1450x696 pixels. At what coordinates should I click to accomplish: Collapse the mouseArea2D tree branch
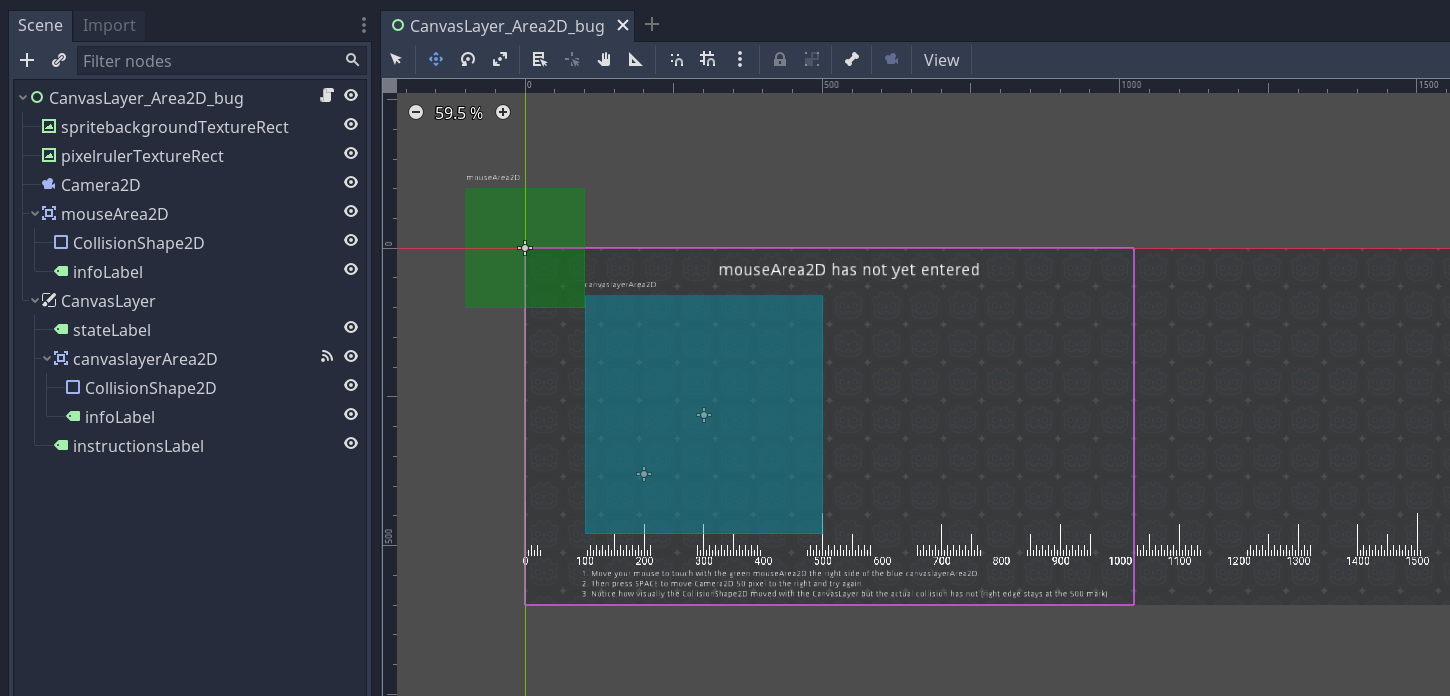click(x=33, y=213)
